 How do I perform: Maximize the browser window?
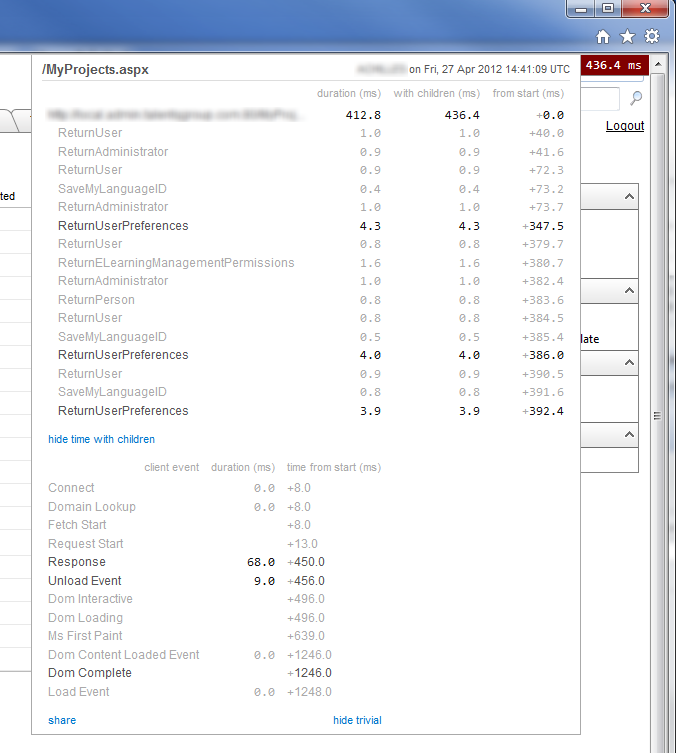pos(608,9)
